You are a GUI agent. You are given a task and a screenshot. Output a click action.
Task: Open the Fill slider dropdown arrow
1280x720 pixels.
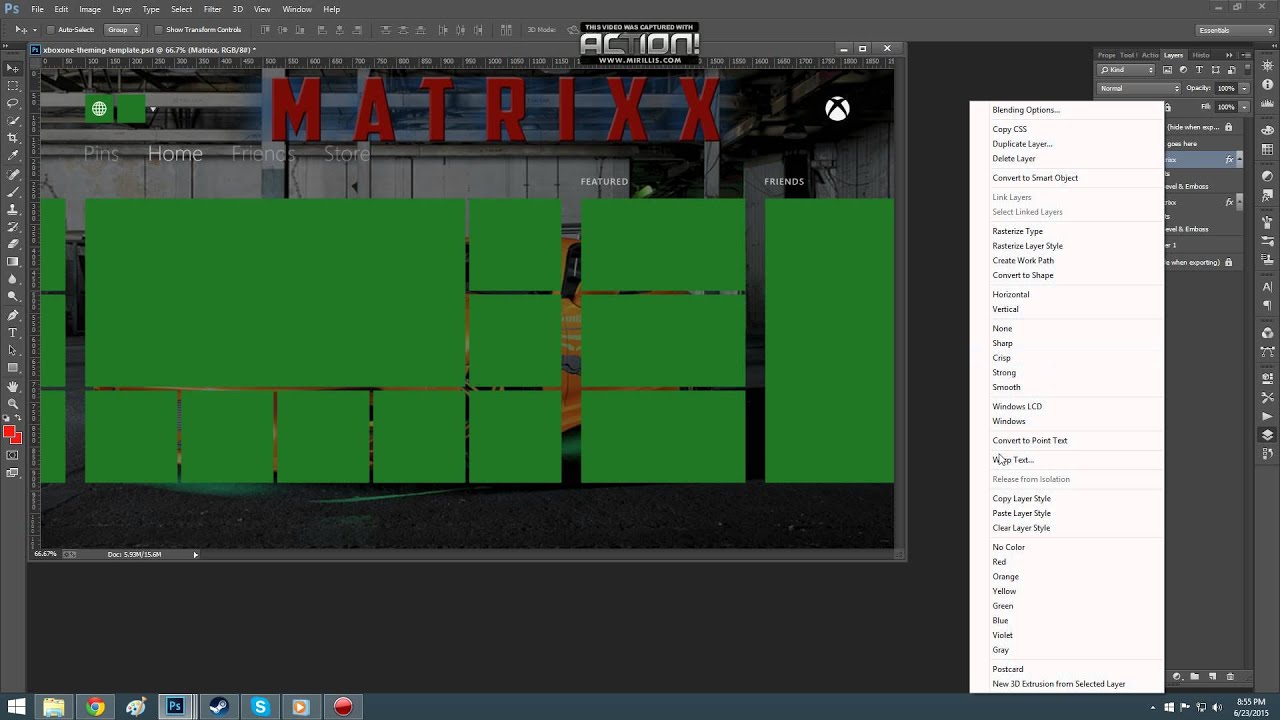pos(1244,106)
